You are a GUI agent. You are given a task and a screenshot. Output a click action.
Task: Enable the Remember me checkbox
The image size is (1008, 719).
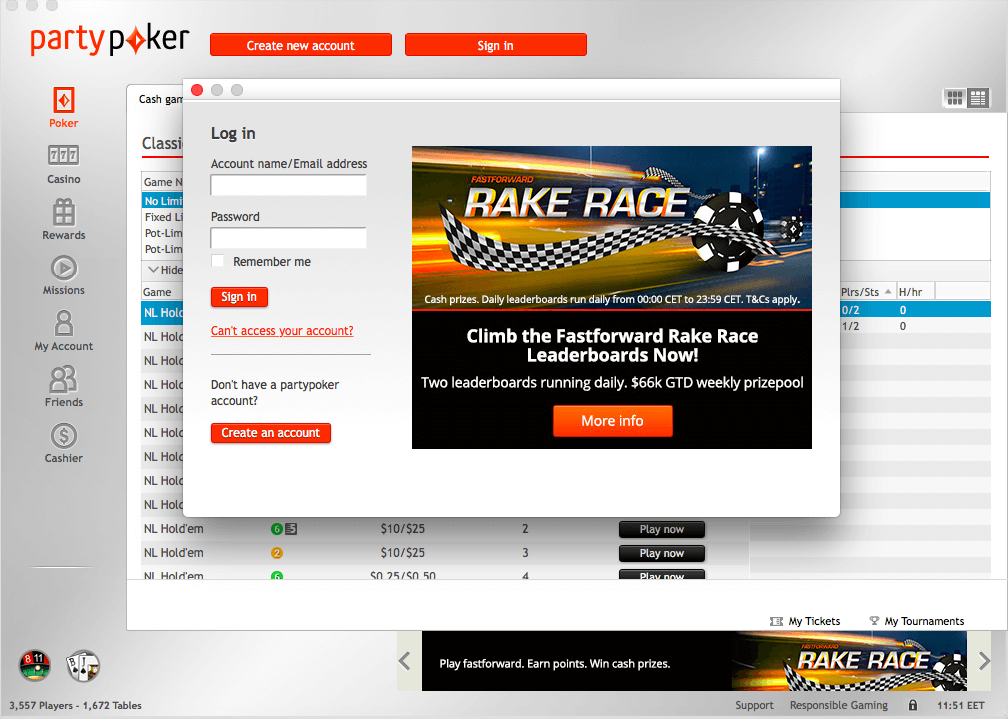click(218, 260)
